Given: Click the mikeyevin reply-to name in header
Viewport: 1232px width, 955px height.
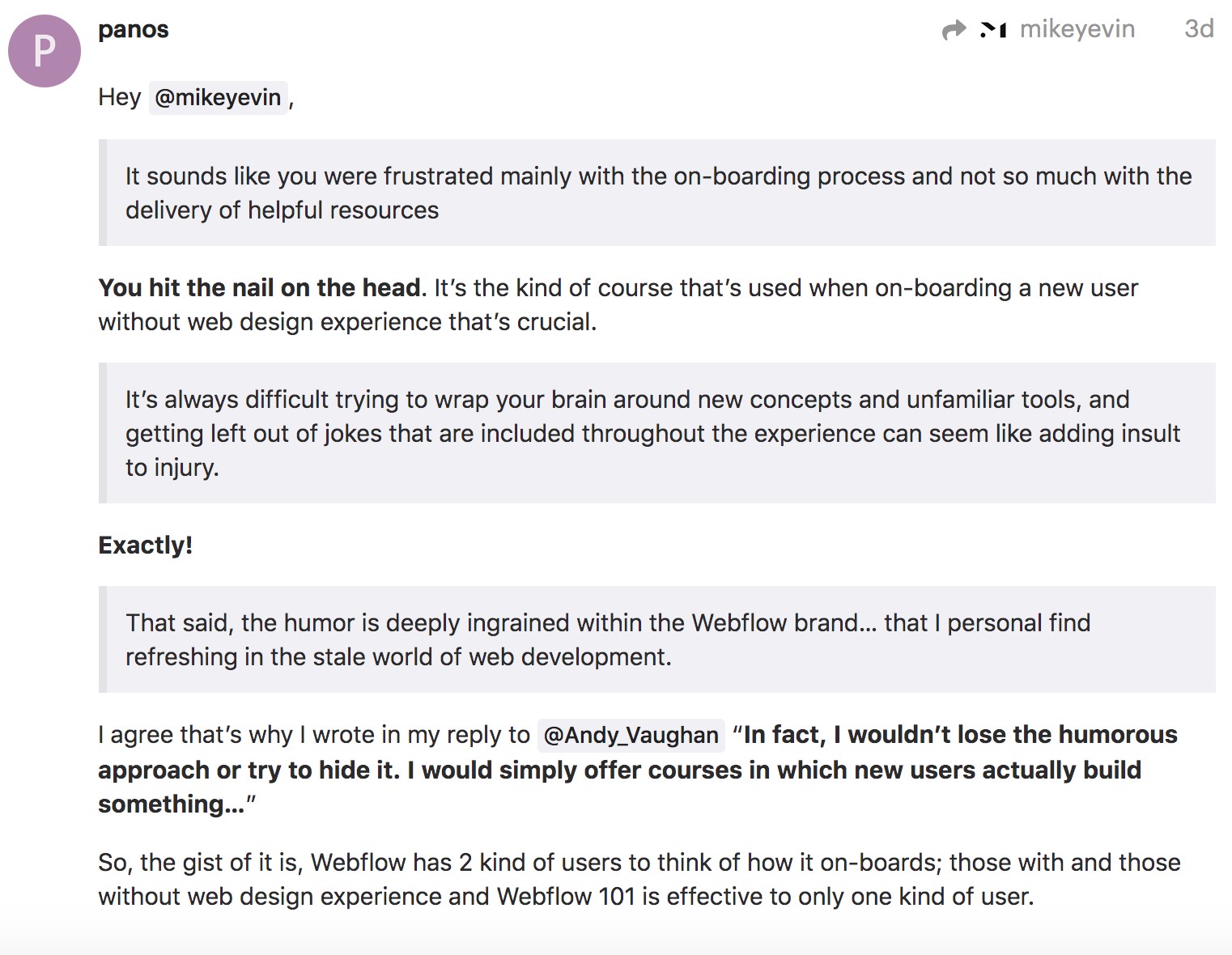Looking at the screenshot, I should tap(1077, 29).
